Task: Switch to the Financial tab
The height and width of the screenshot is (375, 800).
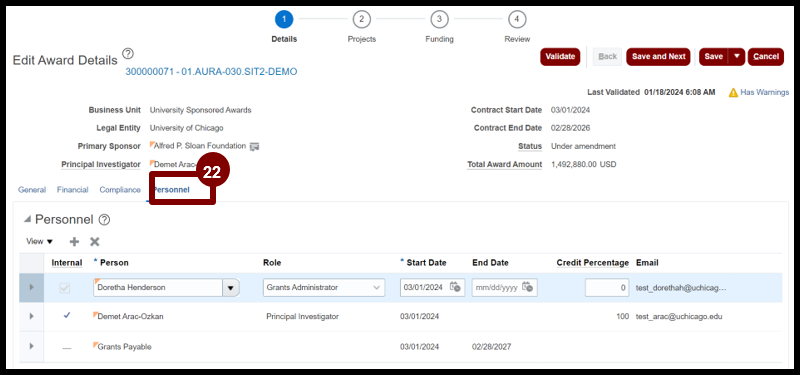Action: pos(72,190)
